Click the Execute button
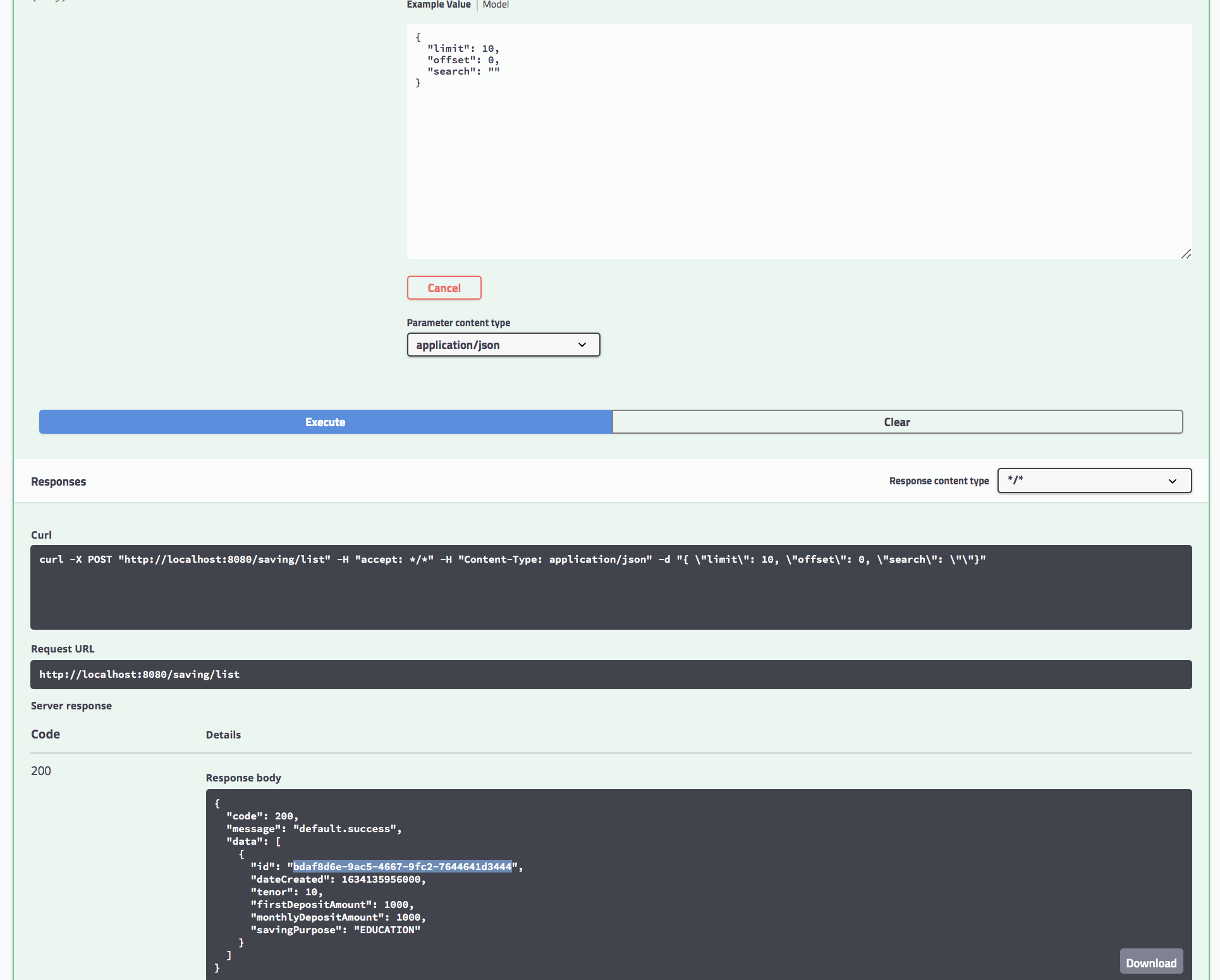Image resolution: width=1220 pixels, height=980 pixels. point(326,422)
